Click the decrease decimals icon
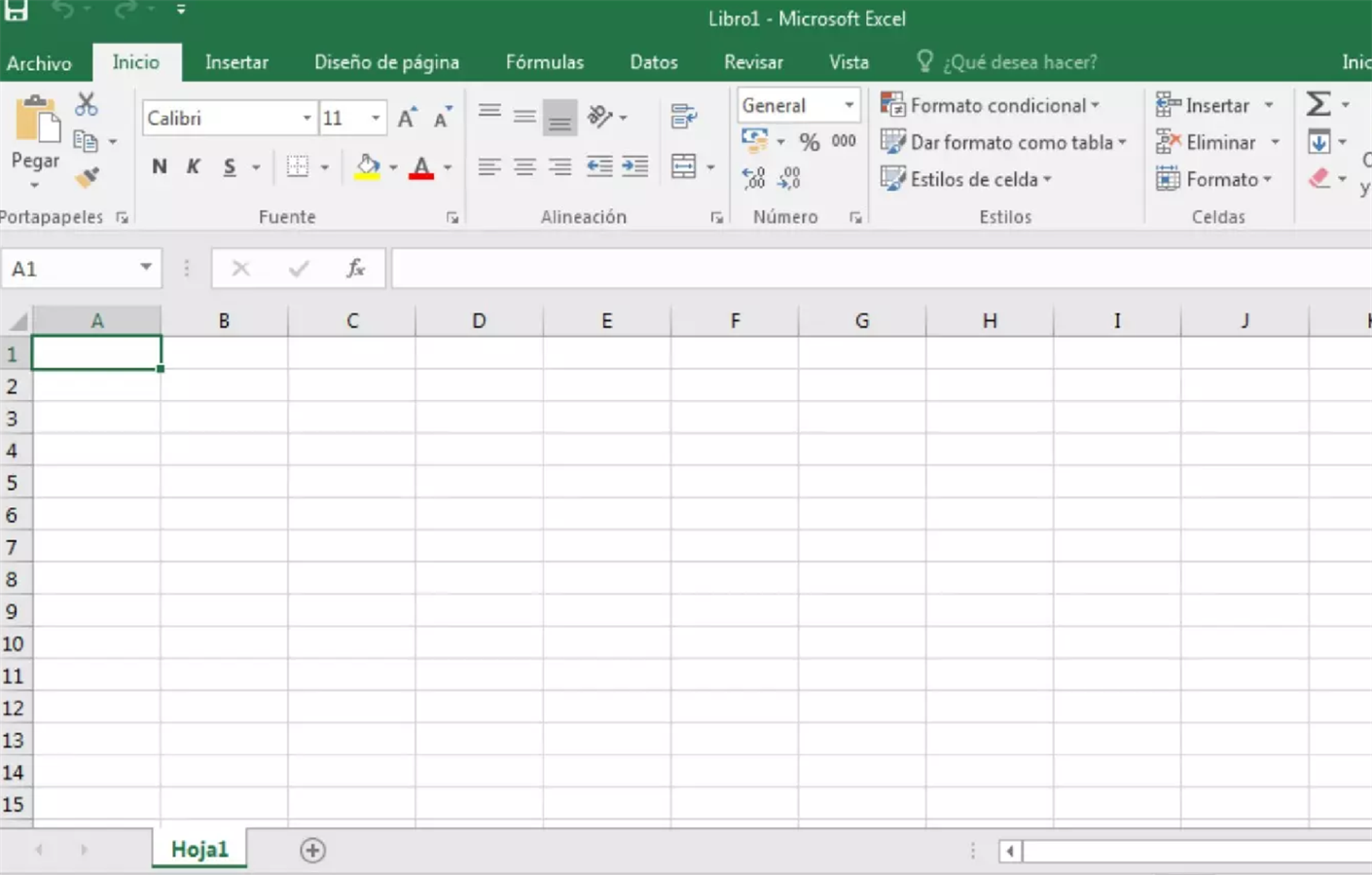 [789, 177]
